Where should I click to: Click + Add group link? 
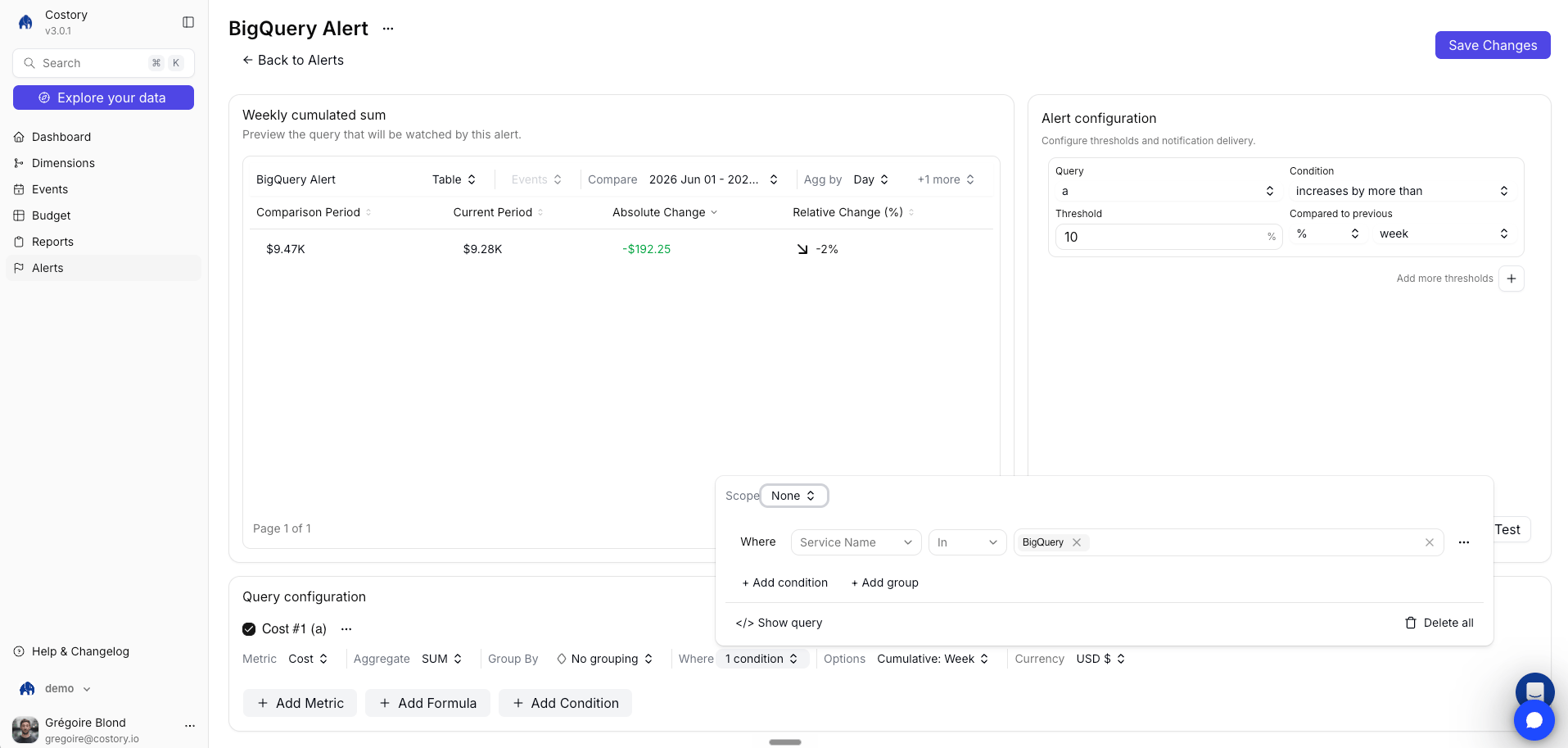(884, 583)
